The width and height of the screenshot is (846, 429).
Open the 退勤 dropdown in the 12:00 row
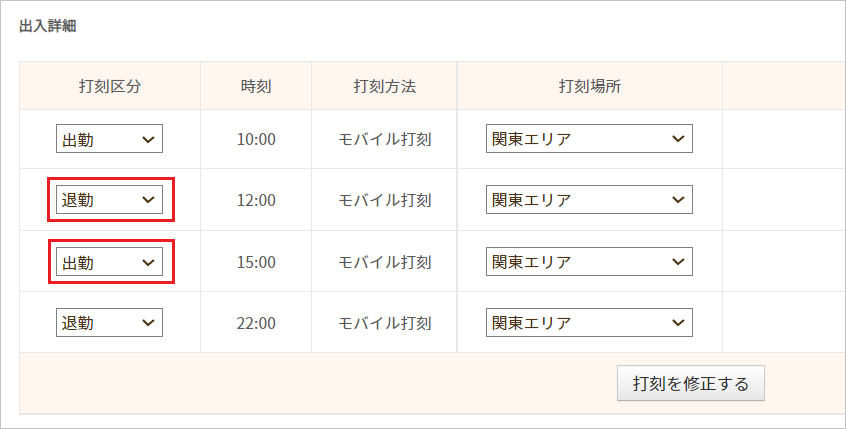pos(109,200)
